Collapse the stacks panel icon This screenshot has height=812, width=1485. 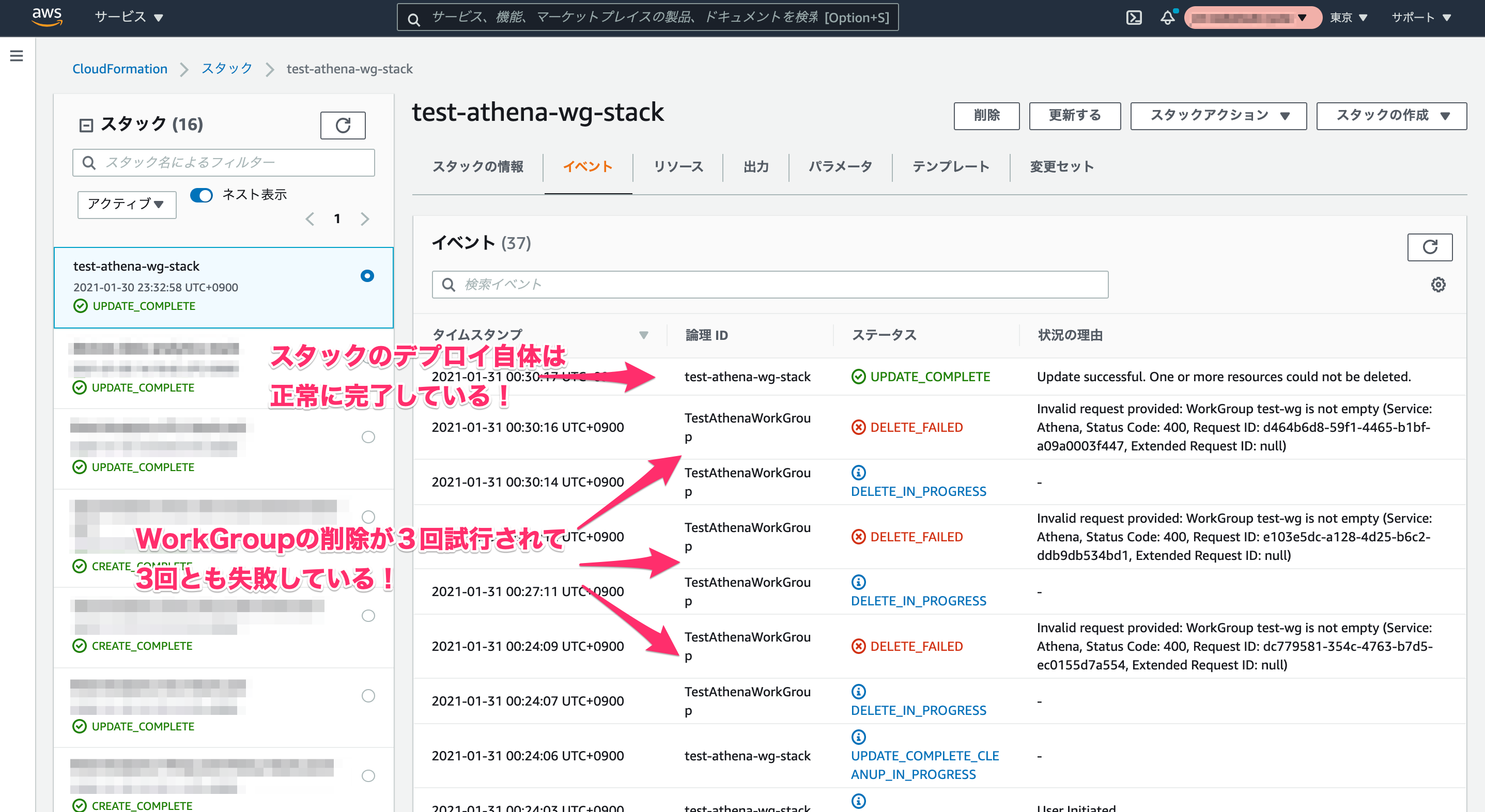(86, 125)
